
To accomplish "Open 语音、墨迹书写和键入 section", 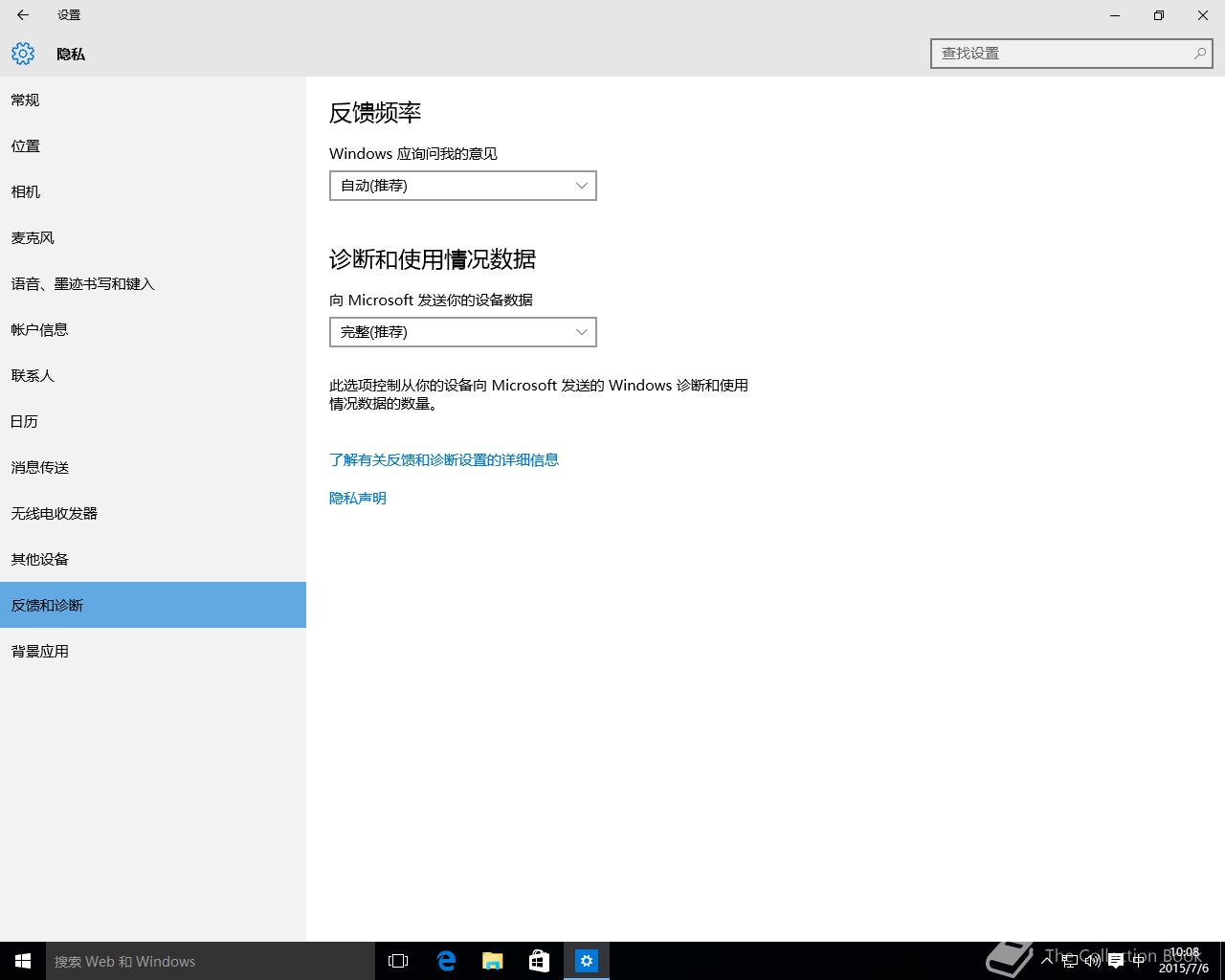I will [153, 283].
